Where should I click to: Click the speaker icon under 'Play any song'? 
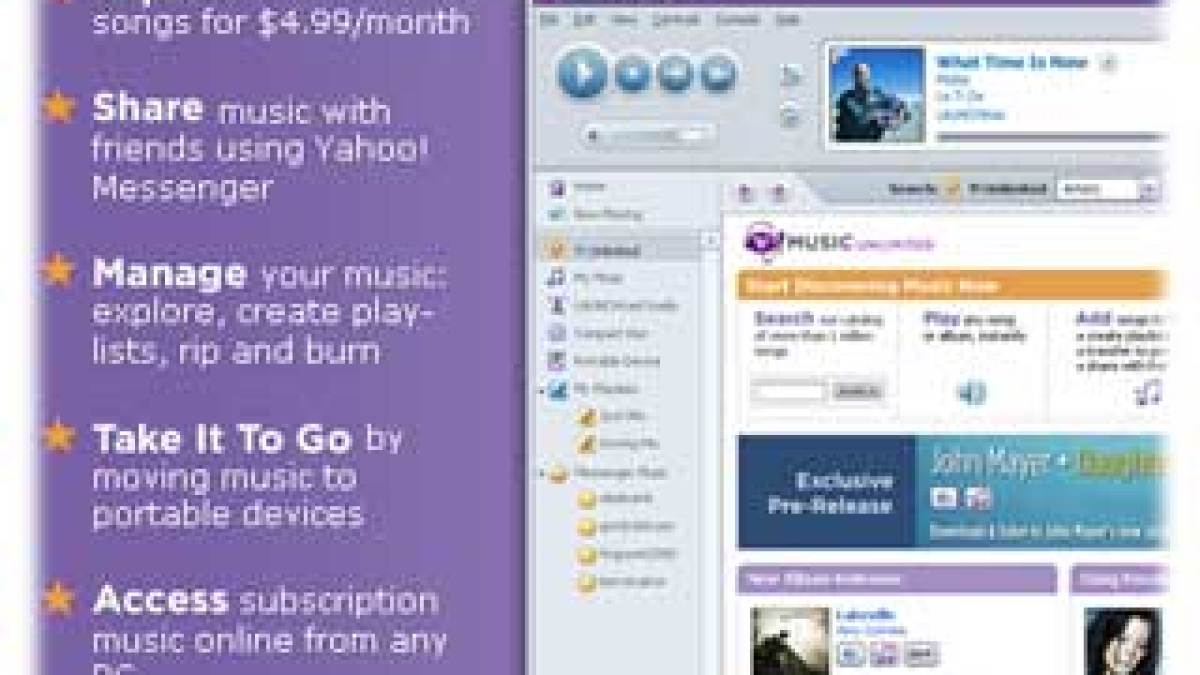tap(970, 392)
